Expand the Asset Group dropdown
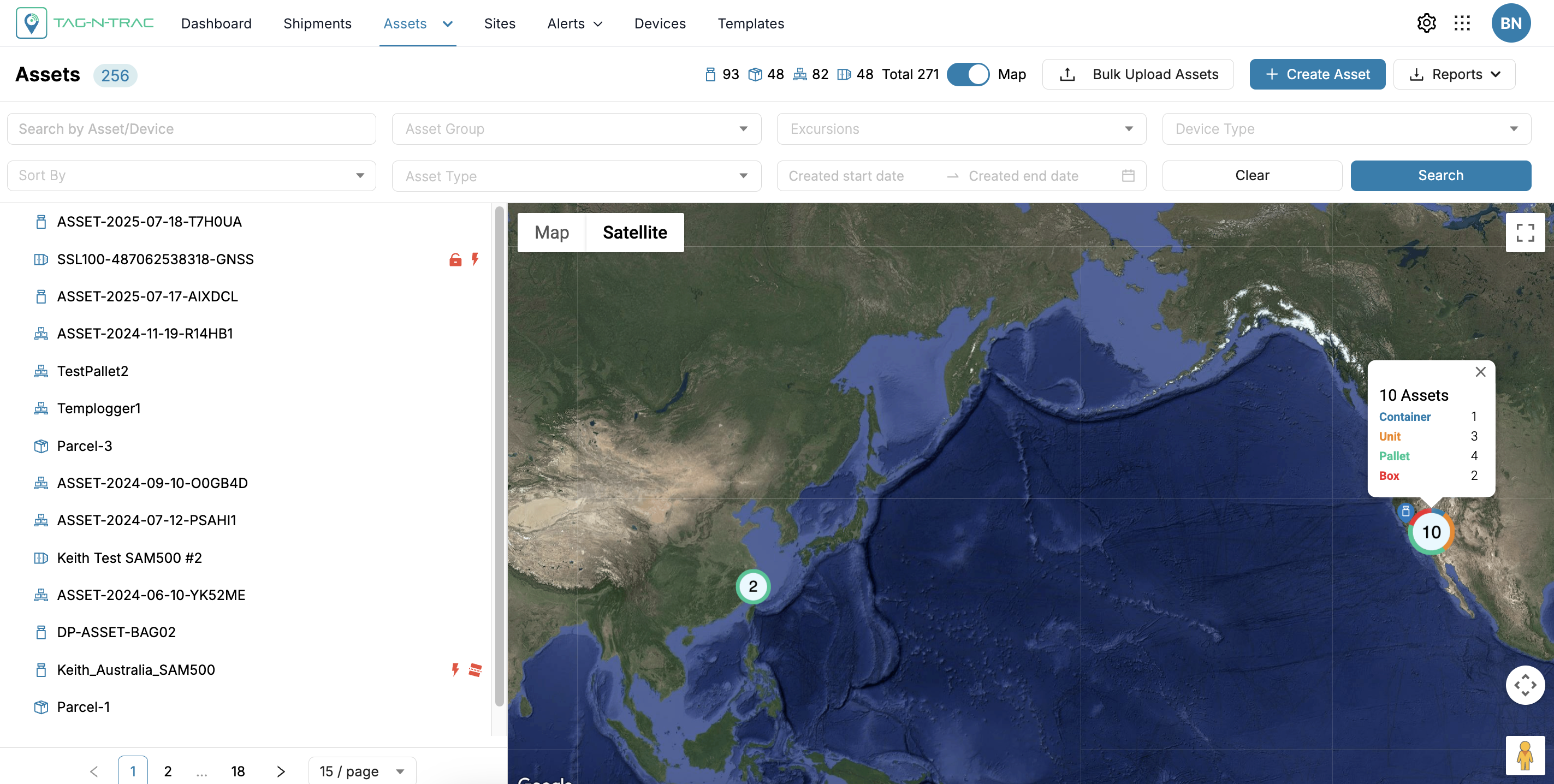 (x=576, y=129)
